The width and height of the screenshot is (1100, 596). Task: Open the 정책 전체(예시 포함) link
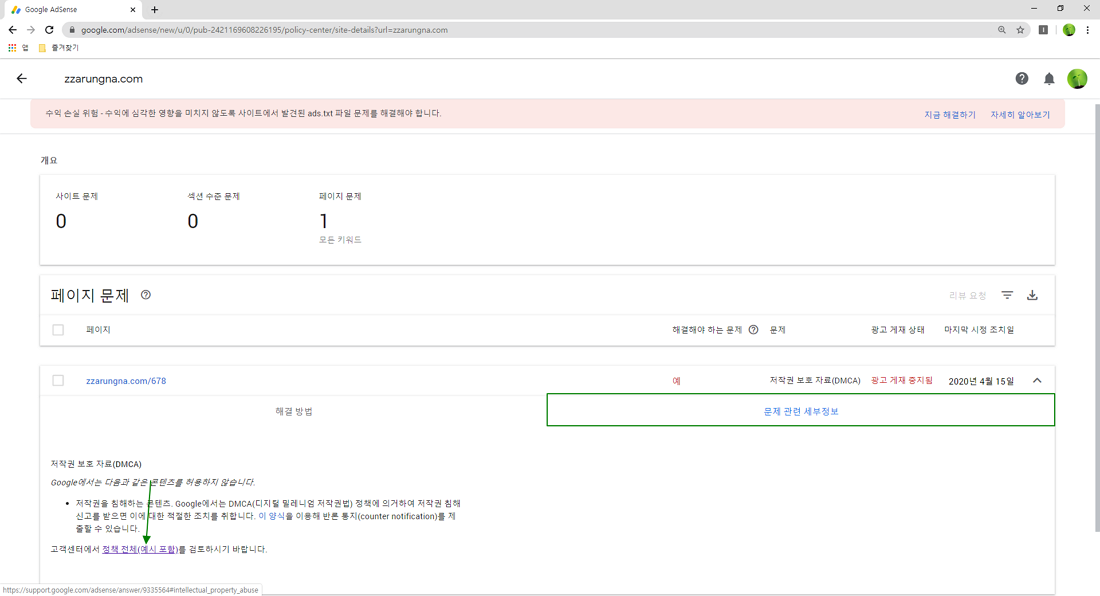click(140, 549)
